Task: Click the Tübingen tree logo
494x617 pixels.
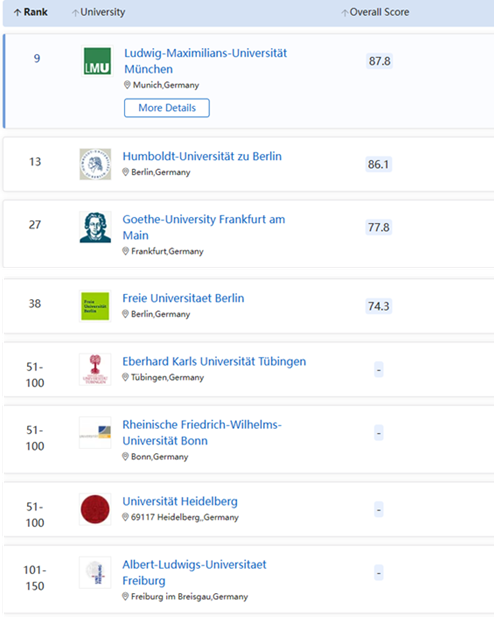Action: [95, 369]
